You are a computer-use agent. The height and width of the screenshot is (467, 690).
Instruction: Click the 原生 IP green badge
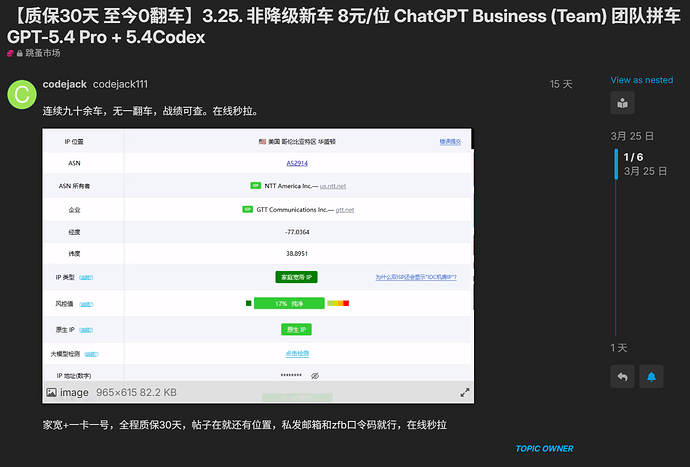point(296,330)
